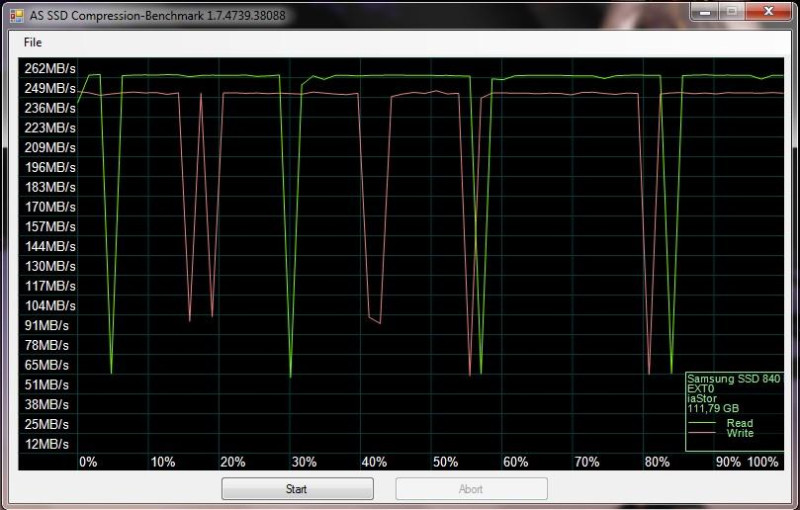
Task: Click the 60% x-axis label
Action: click(515, 462)
